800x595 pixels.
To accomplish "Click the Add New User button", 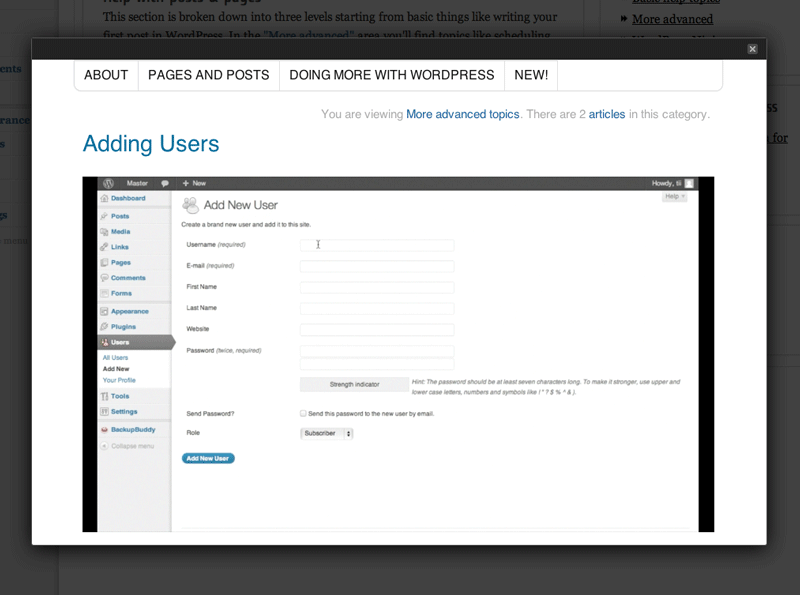I will (208, 458).
